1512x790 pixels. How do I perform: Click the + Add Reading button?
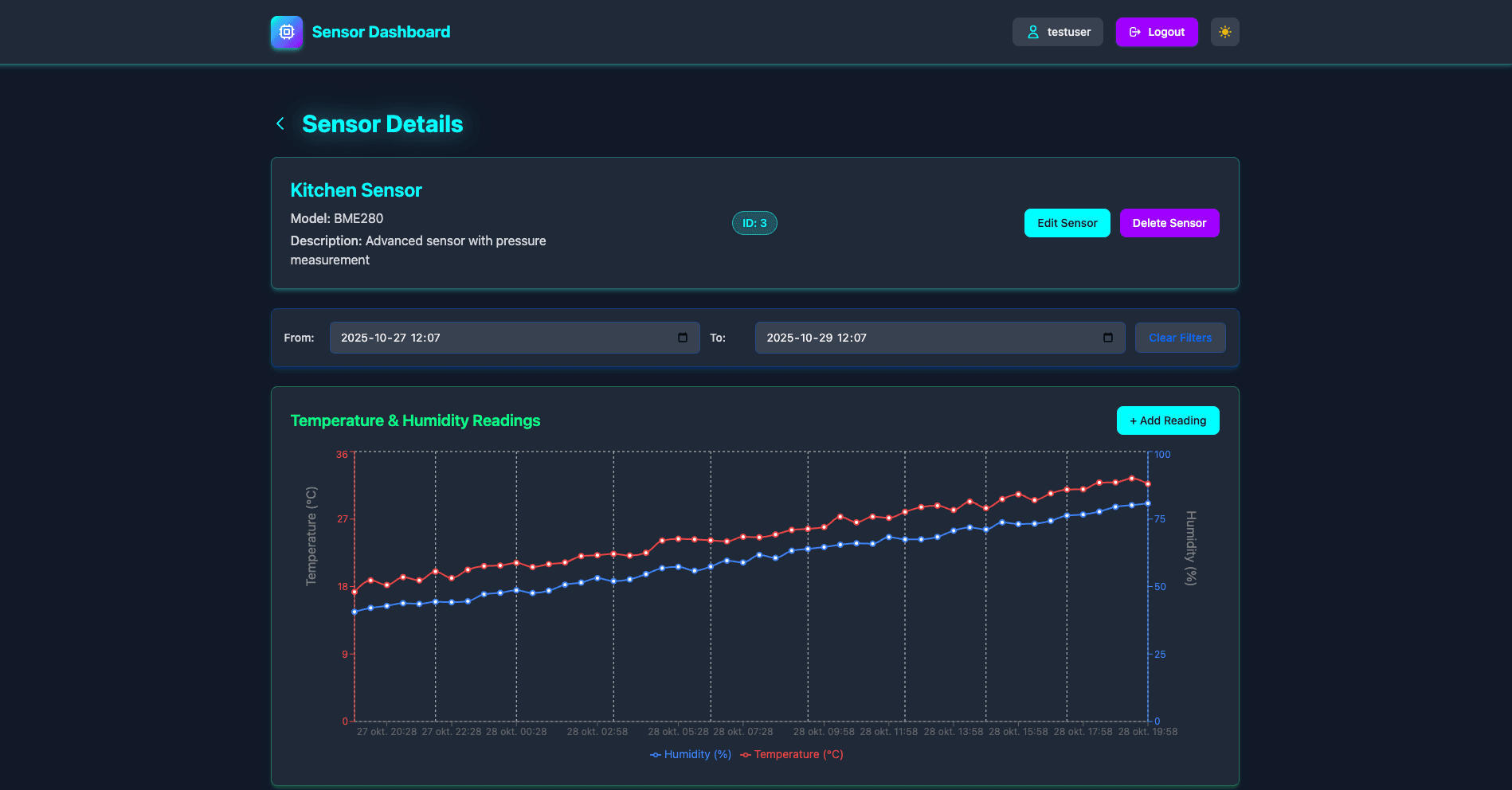(x=1167, y=420)
